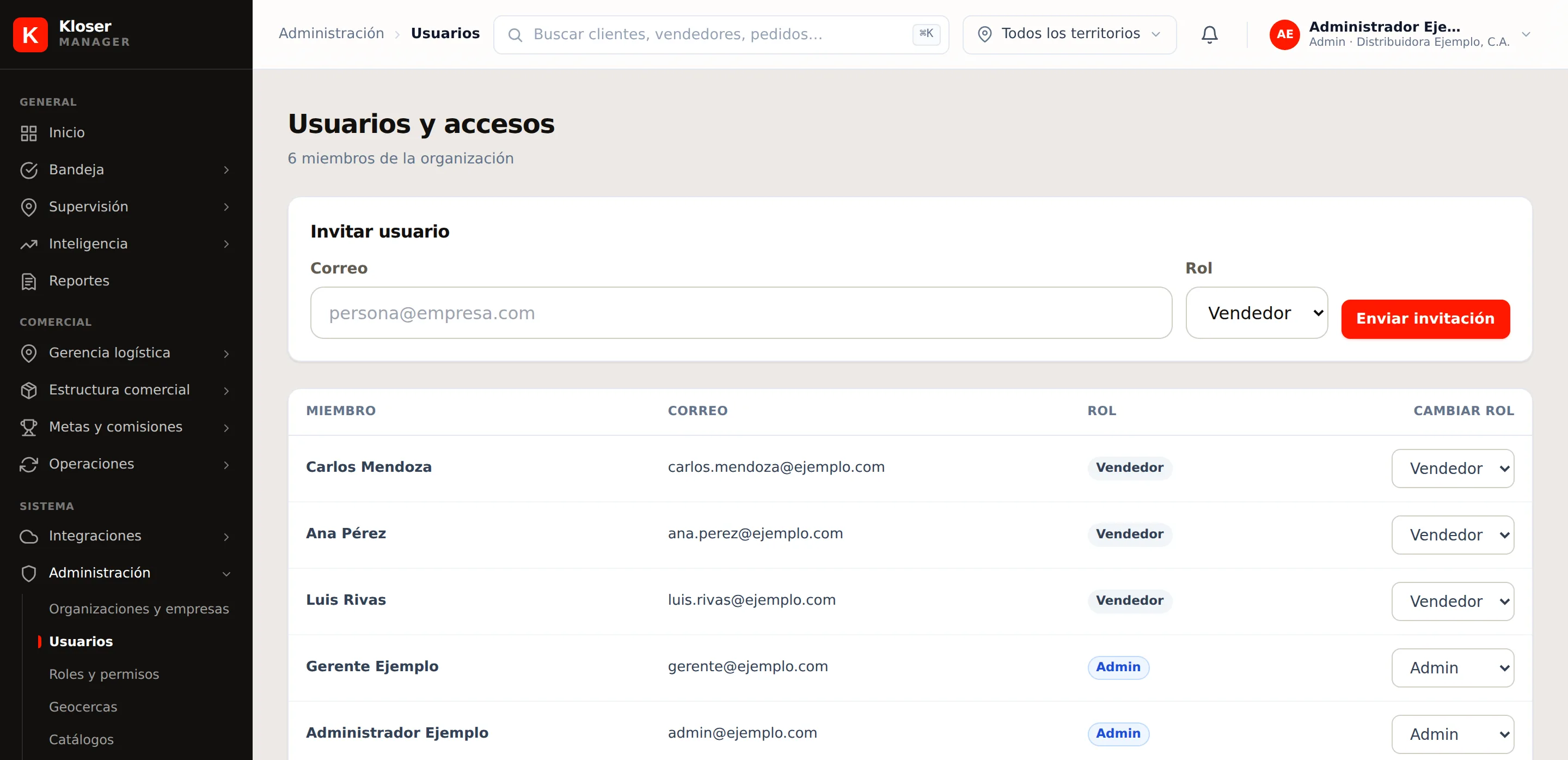Select Usuarios in sidebar submenu
1568x760 pixels.
(x=81, y=641)
